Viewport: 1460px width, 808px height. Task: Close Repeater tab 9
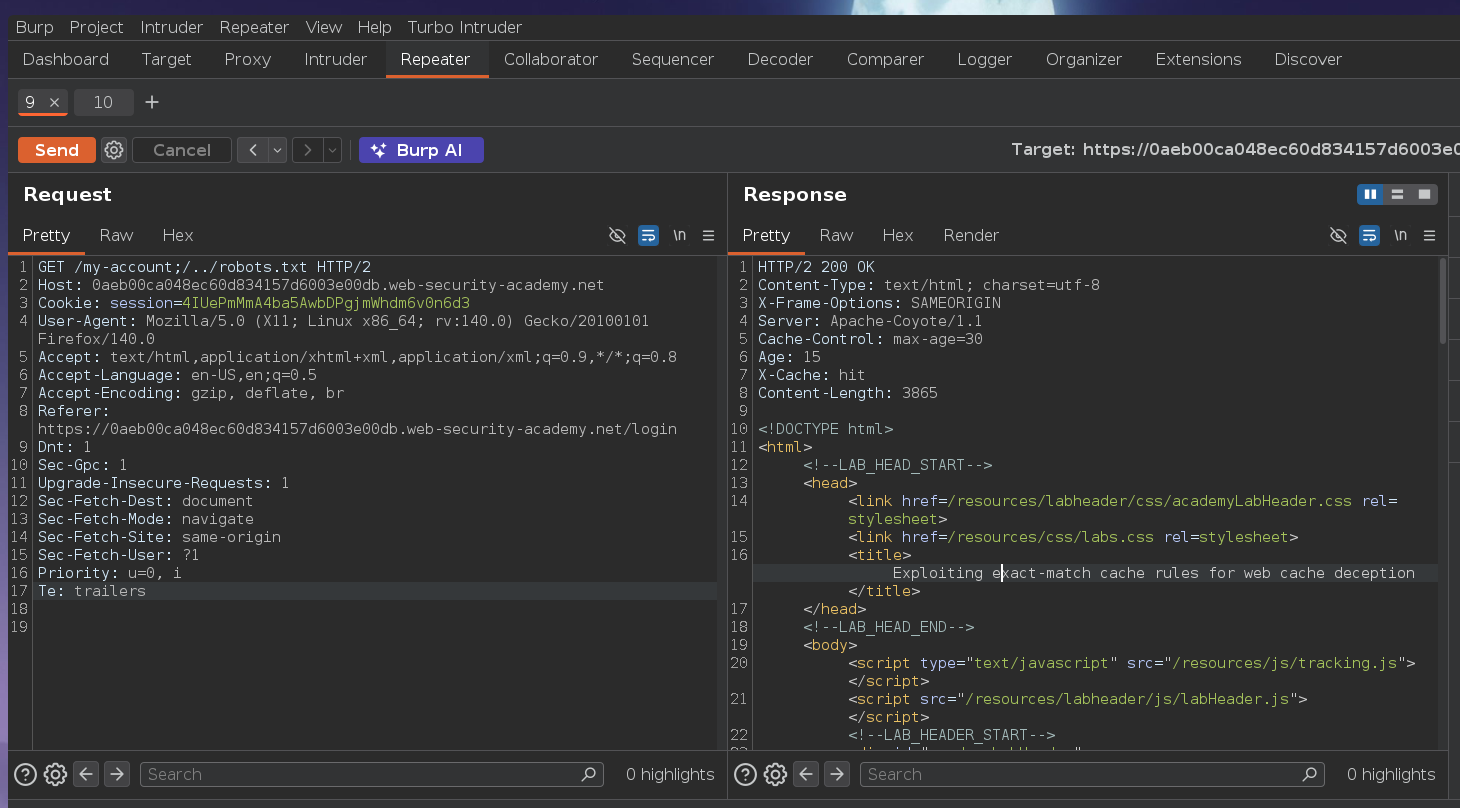[x=55, y=102]
